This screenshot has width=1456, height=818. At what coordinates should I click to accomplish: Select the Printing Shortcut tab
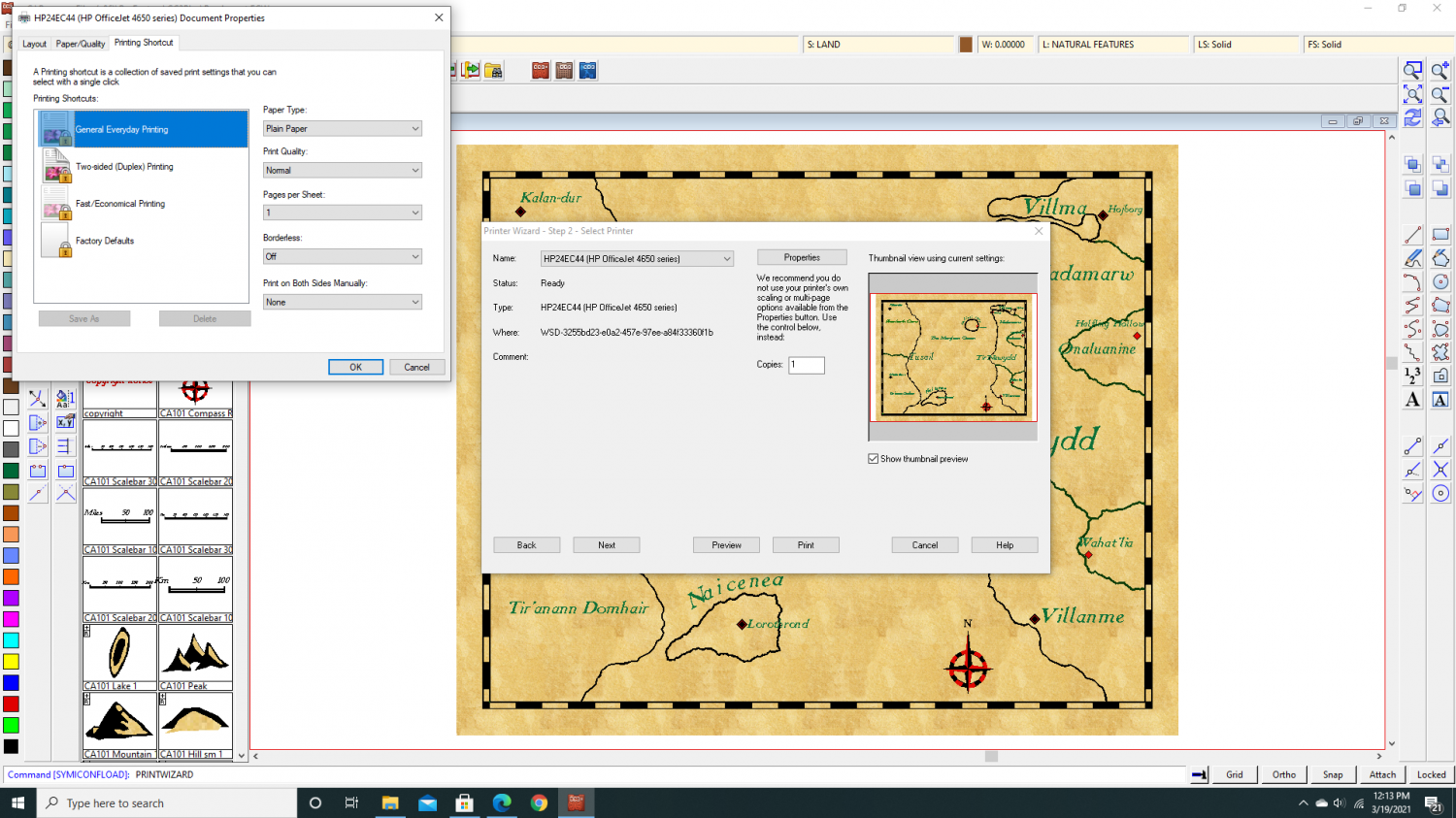pos(144,43)
